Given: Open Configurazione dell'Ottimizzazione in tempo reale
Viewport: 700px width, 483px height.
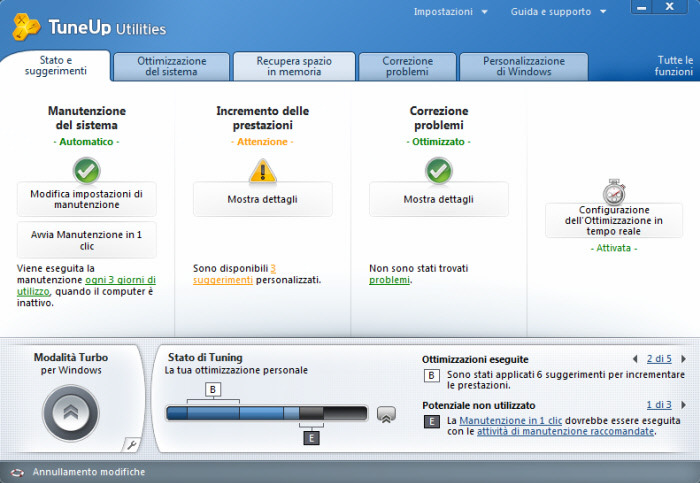Looking at the screenshot, I should tap(614, 221).
